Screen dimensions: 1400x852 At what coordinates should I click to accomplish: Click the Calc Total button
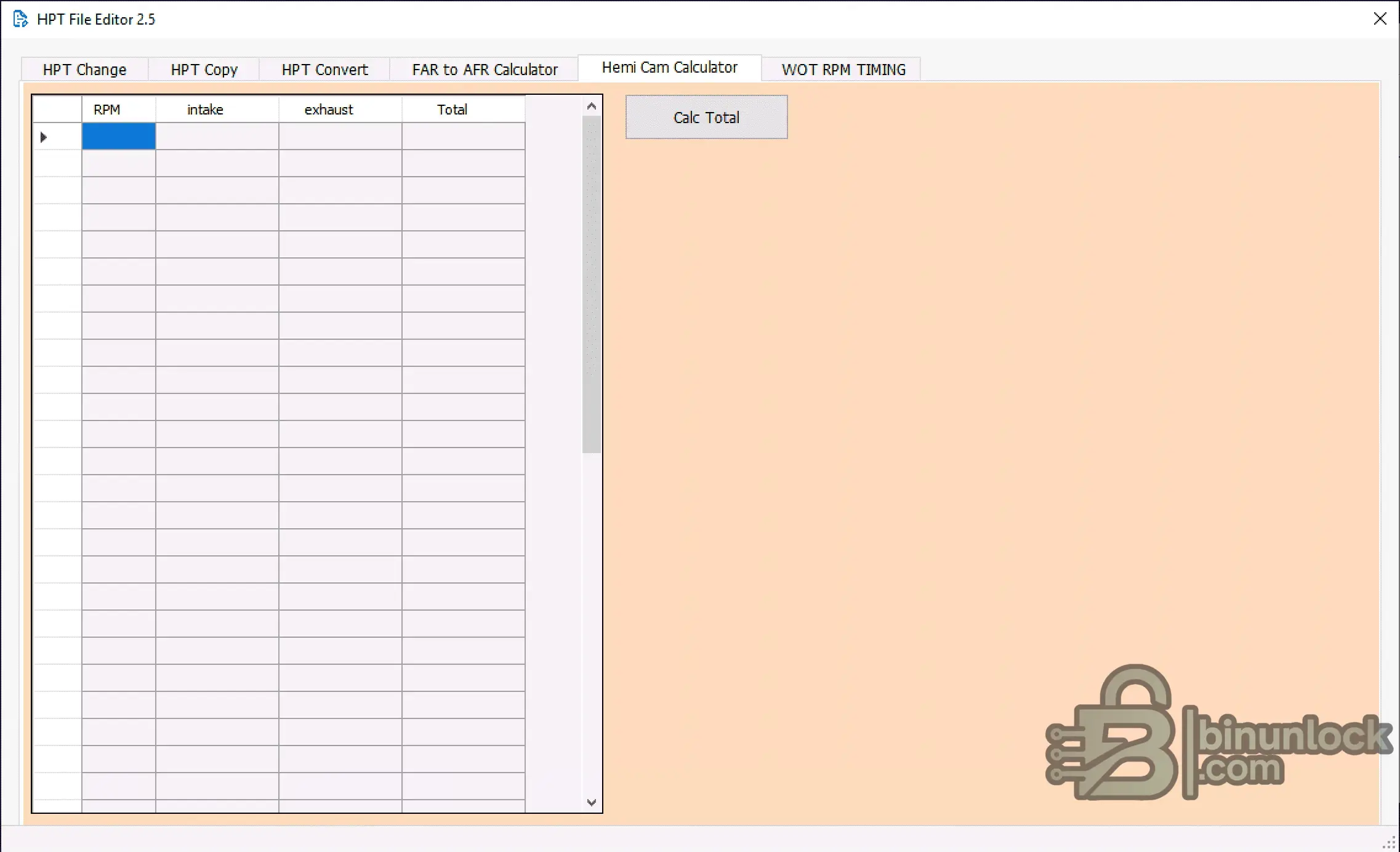[x=706, y=117]
